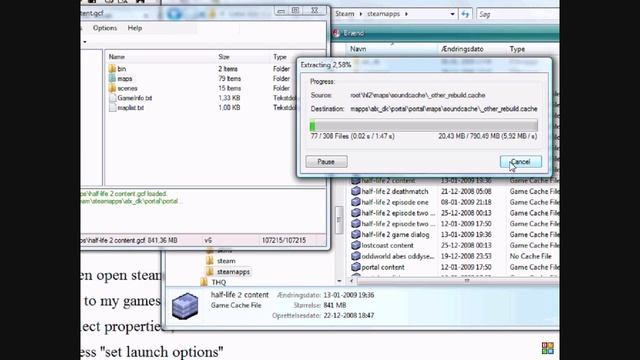Image resolution: width=640 pixels, height=360 pixels.
Task: Open the address bar history dropdown
Action: [x=452, y=14]
